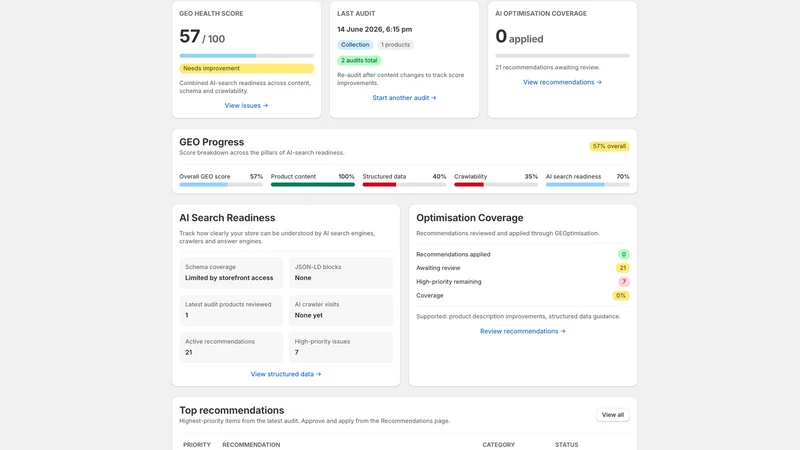Click the 1 products tag
Screen dimensions: 800x450
coord(395,45)
